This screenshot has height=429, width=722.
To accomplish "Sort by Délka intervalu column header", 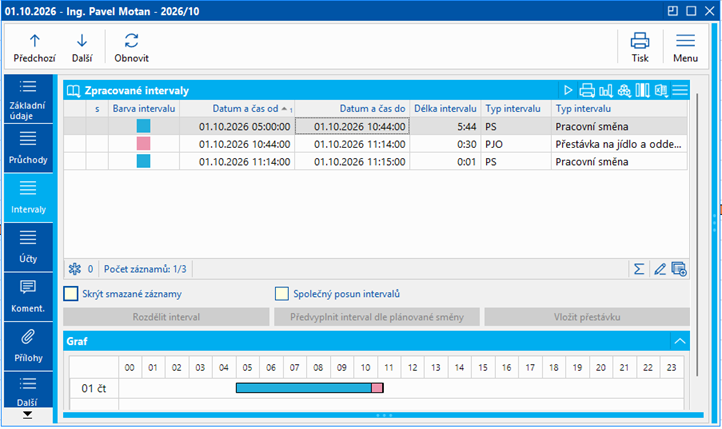I will tap(445, 109).
